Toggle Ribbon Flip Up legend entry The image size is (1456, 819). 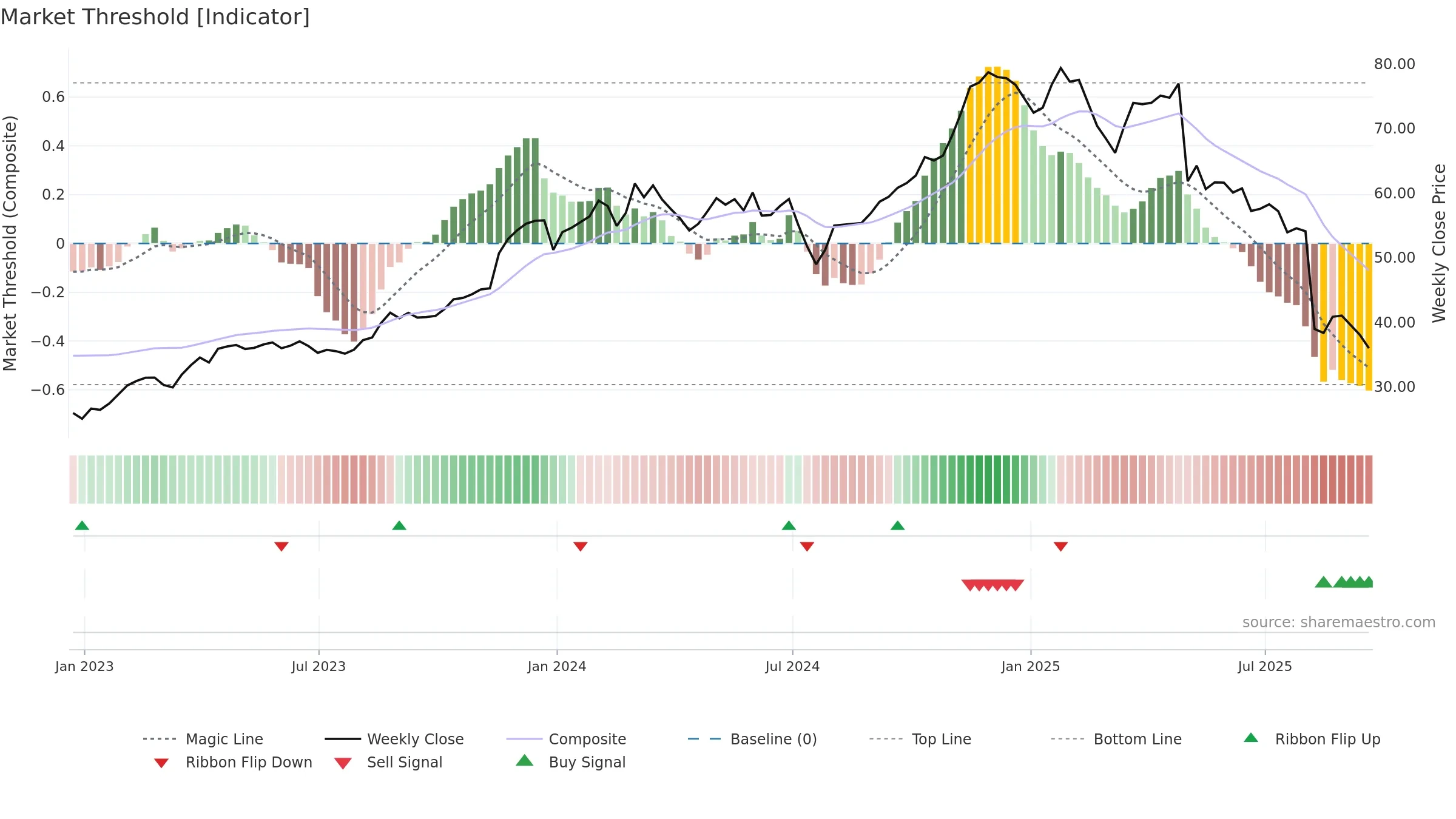[x=1312, y=739]
